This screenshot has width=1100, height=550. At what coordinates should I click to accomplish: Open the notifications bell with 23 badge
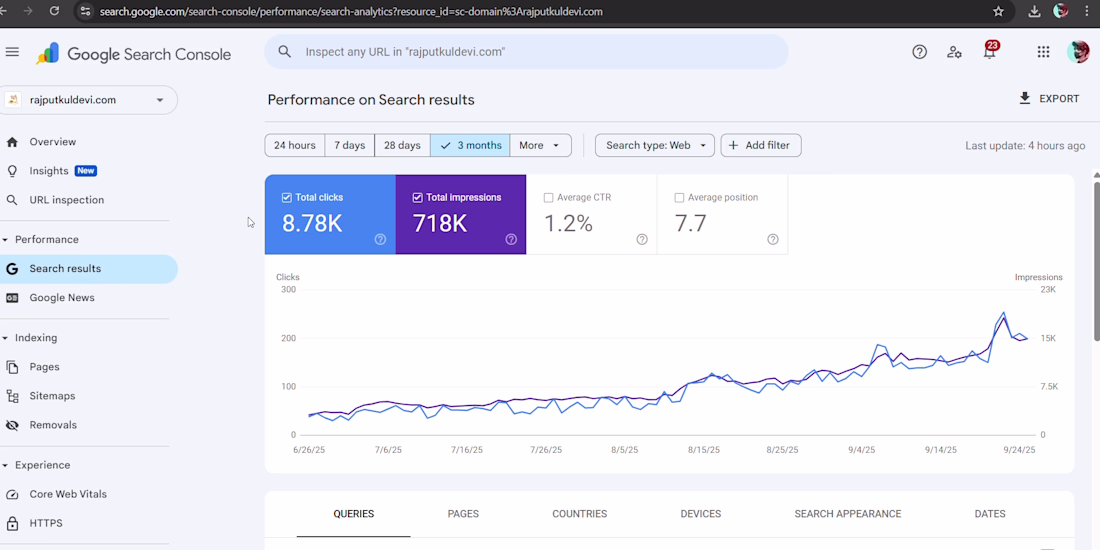990,51
